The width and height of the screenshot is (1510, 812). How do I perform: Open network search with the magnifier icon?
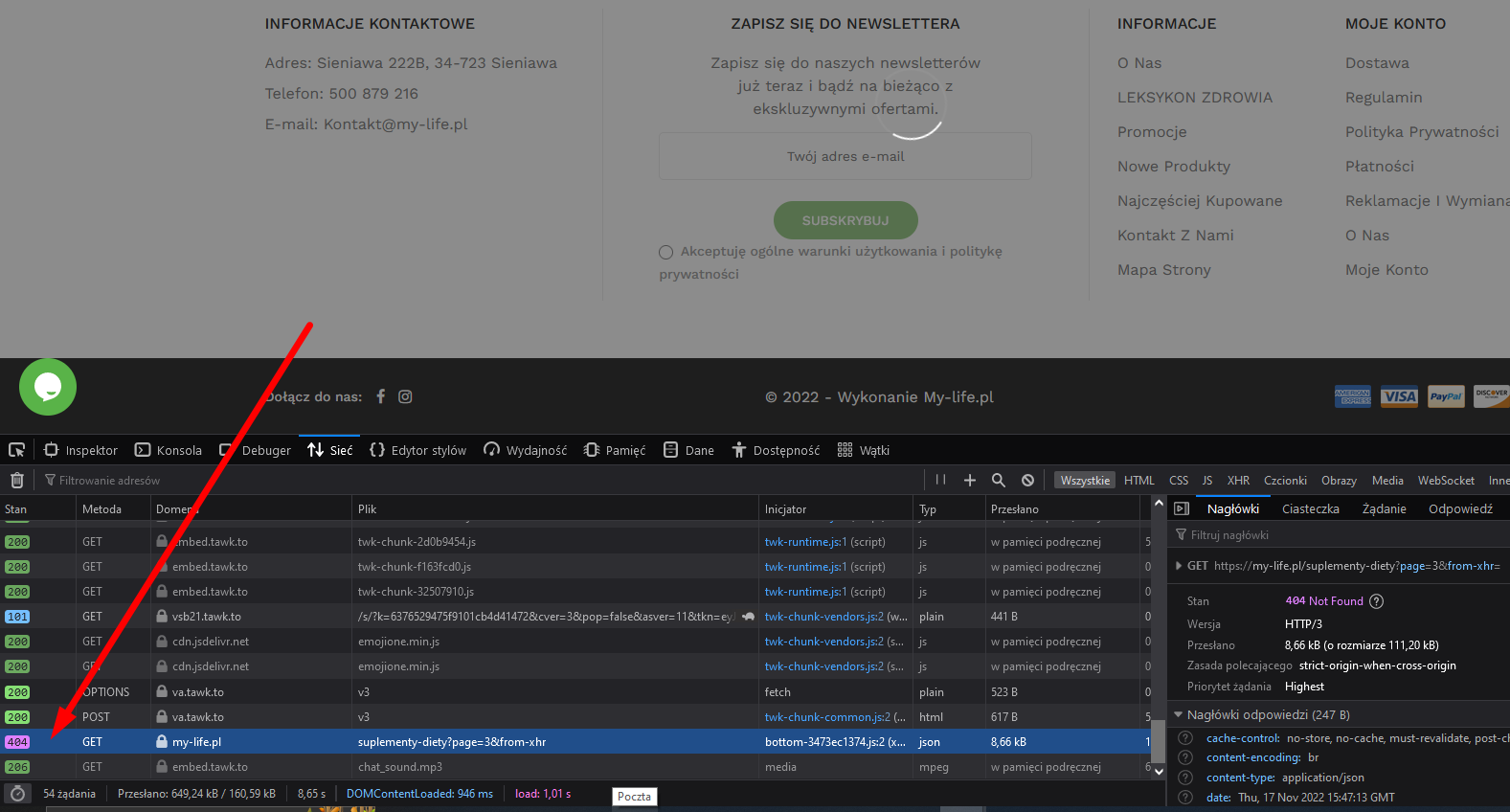tap(998, 480)
